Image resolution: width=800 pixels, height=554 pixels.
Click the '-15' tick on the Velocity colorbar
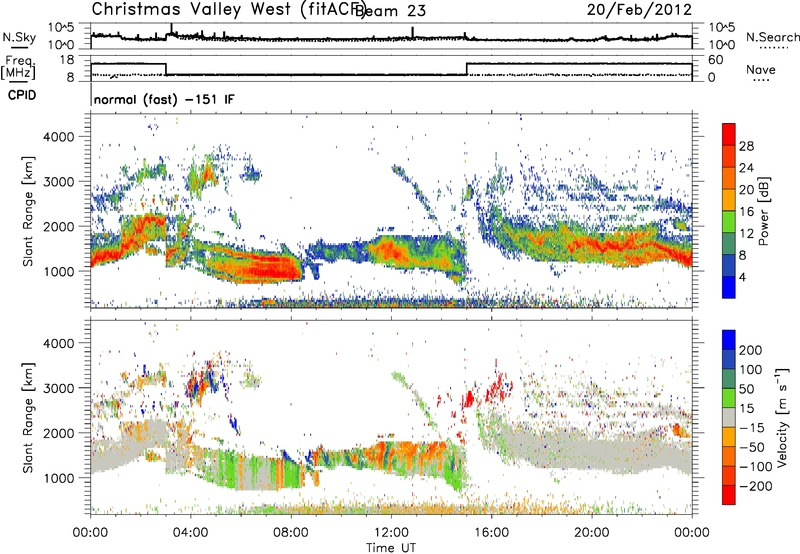[752, 427]
